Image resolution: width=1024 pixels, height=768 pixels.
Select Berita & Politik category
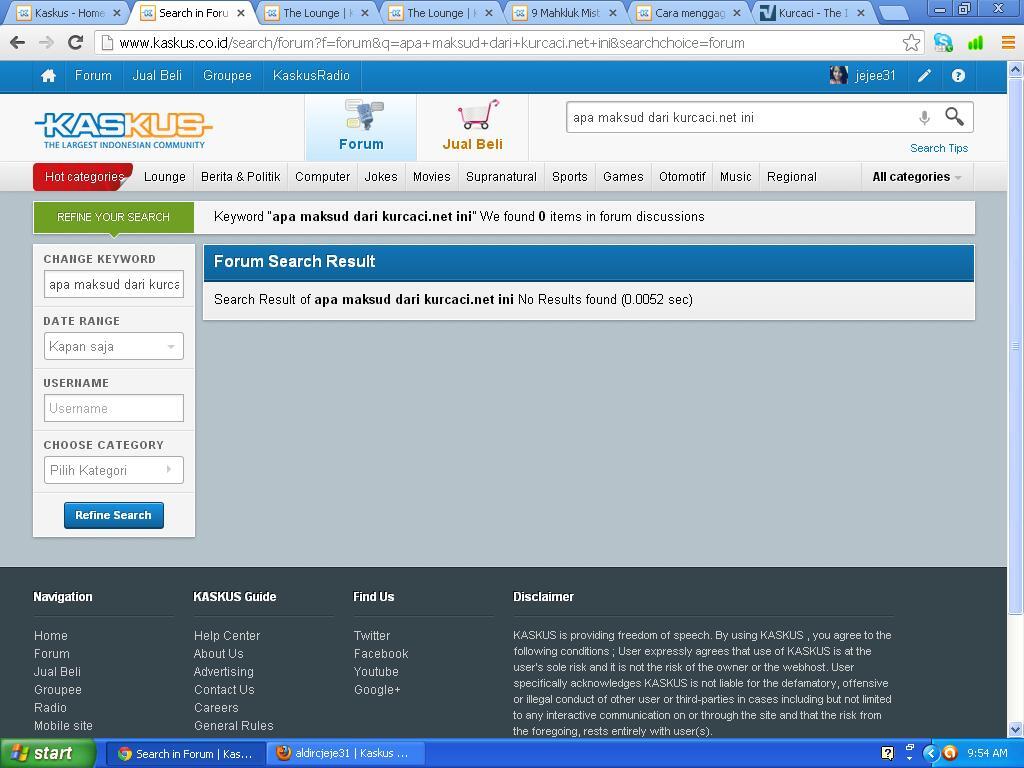pyautogui.click(x=240, y=177)
